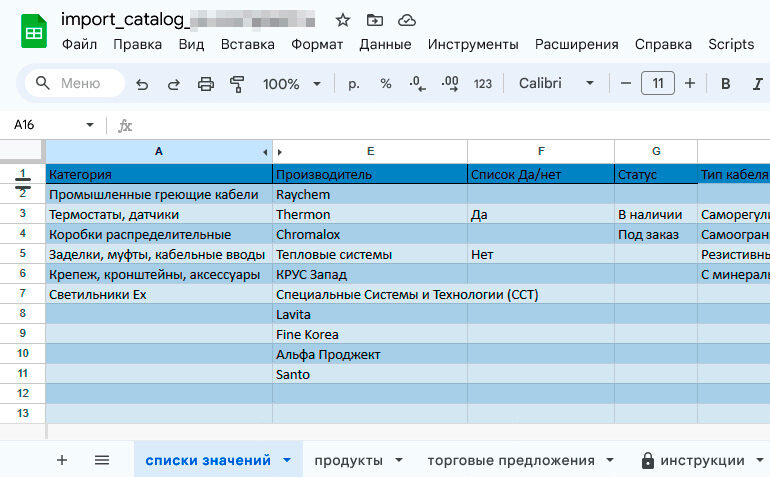Click the font size field showing 11
Screen dimensions: 770x477
[658, 83]
